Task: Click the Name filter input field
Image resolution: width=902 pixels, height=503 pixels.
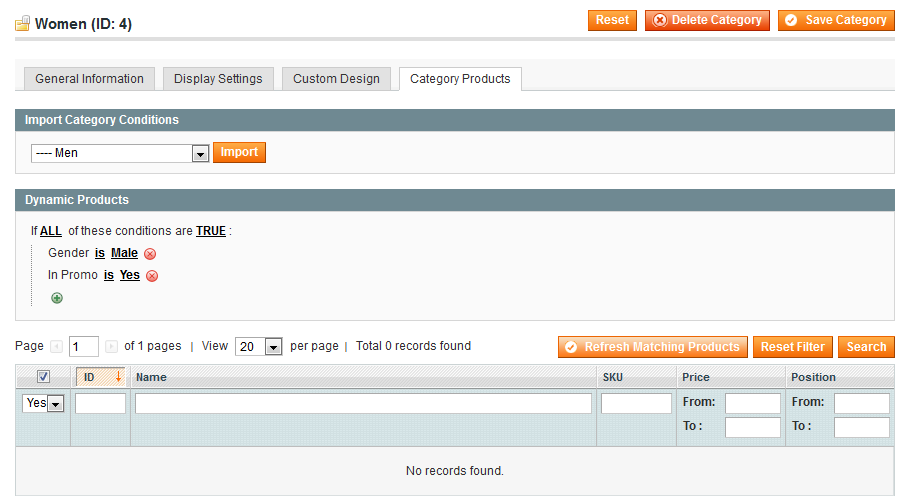Action: 363,403
